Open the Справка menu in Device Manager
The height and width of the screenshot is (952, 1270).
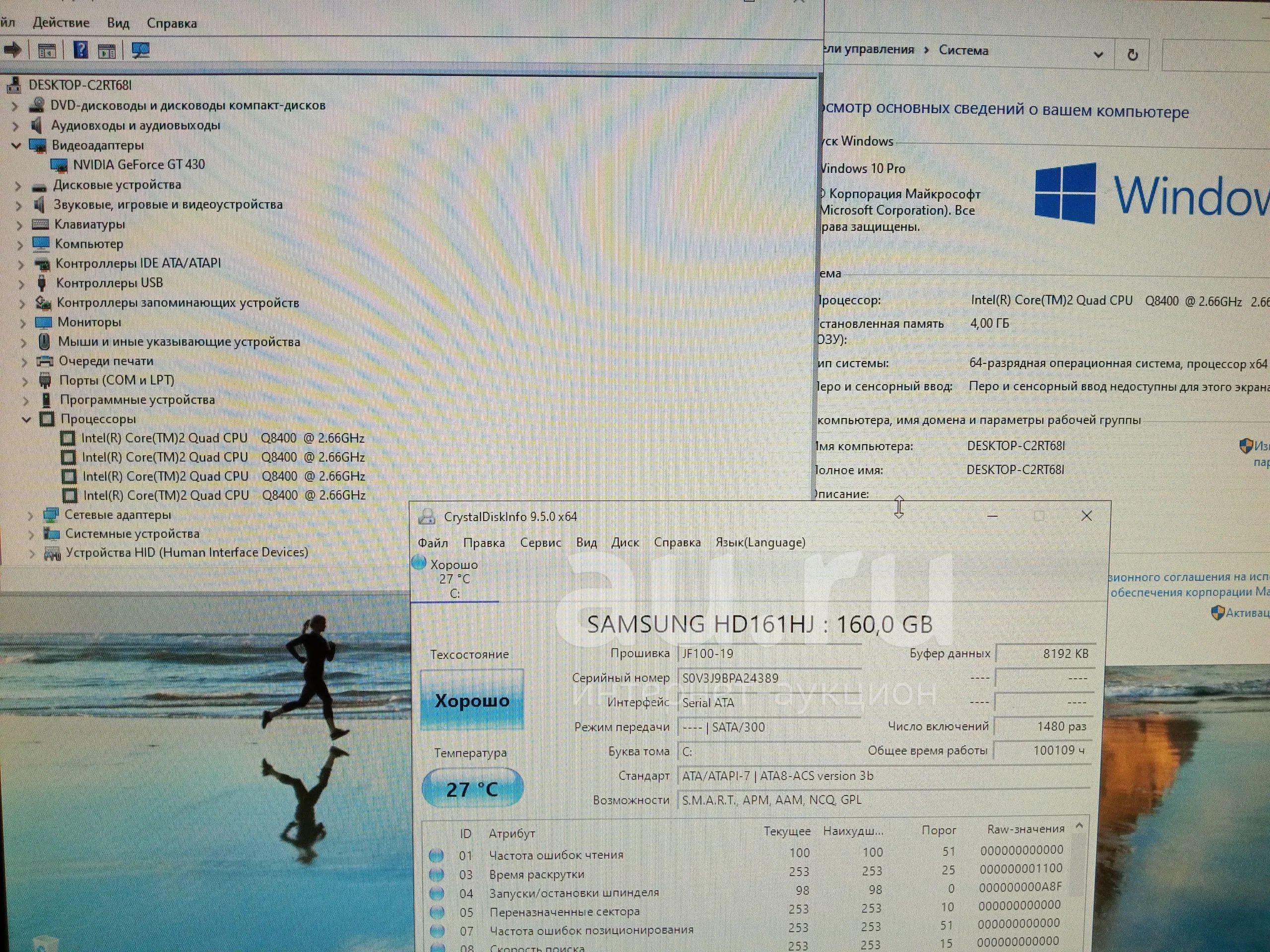[x=172, y=23]
